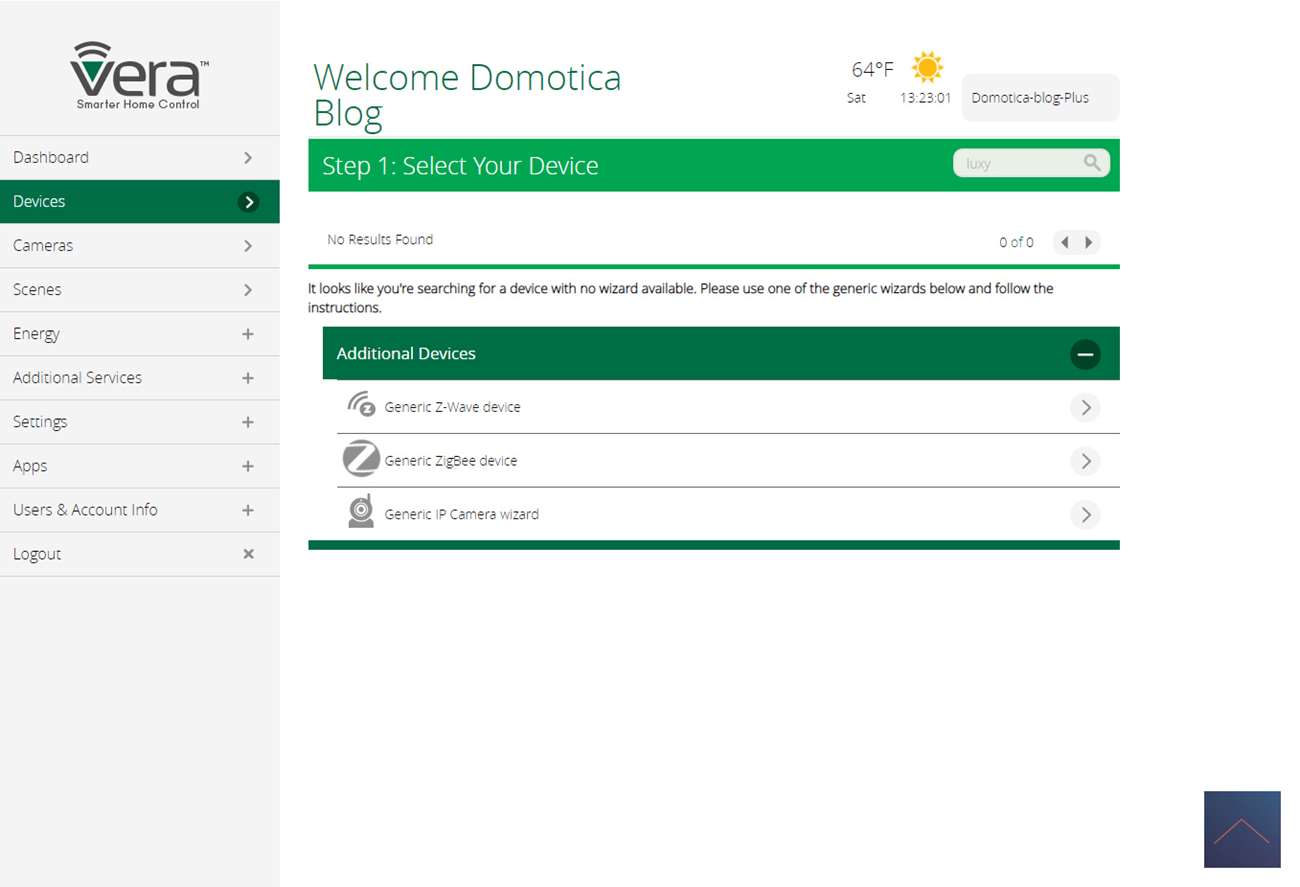Viewport: 1300px width, 887px height.
Task: Click the scroll-to-top arrow icon
Action: coord(1241,829)
